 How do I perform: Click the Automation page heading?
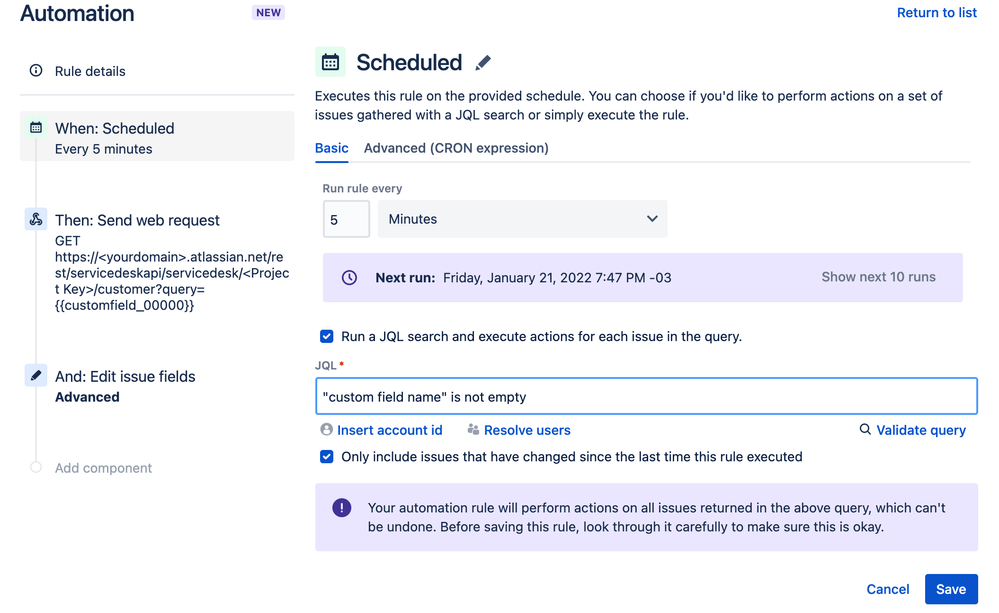coord(77,13)
